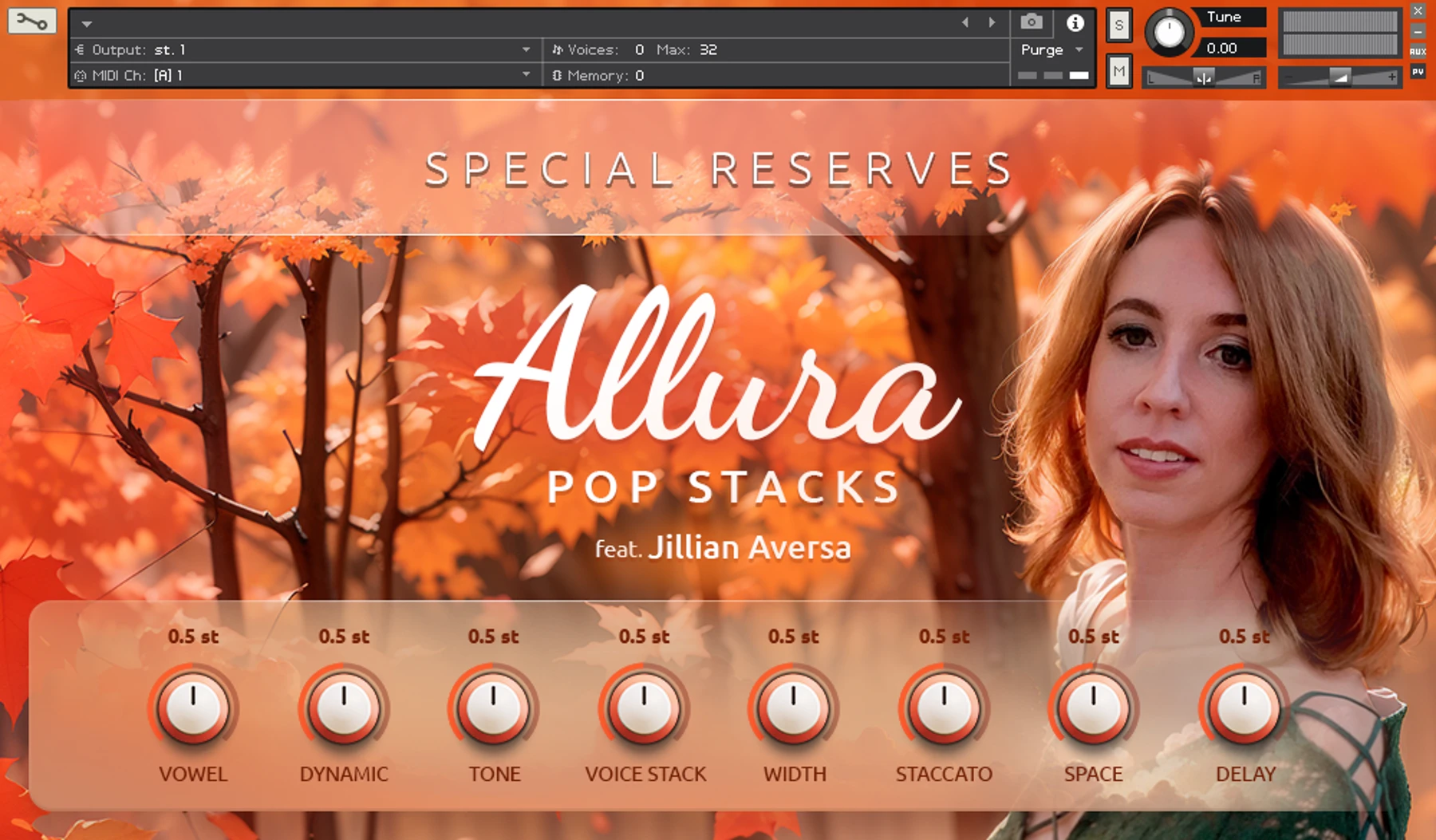The image size is (1436, 840).
Task: Click the camera snapshot icon
Action: 1032,22
